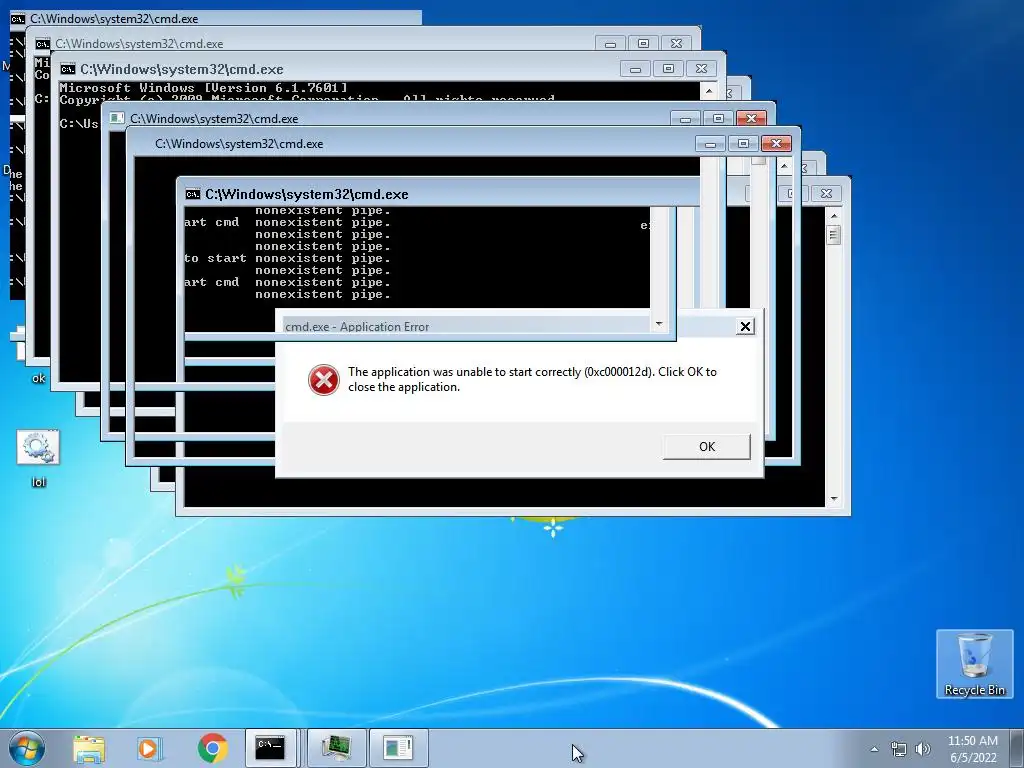The image size is (1024, 768).
Task: Close the front cmd window showing 'nonexistent pipe'
Action: click(826, 193)
